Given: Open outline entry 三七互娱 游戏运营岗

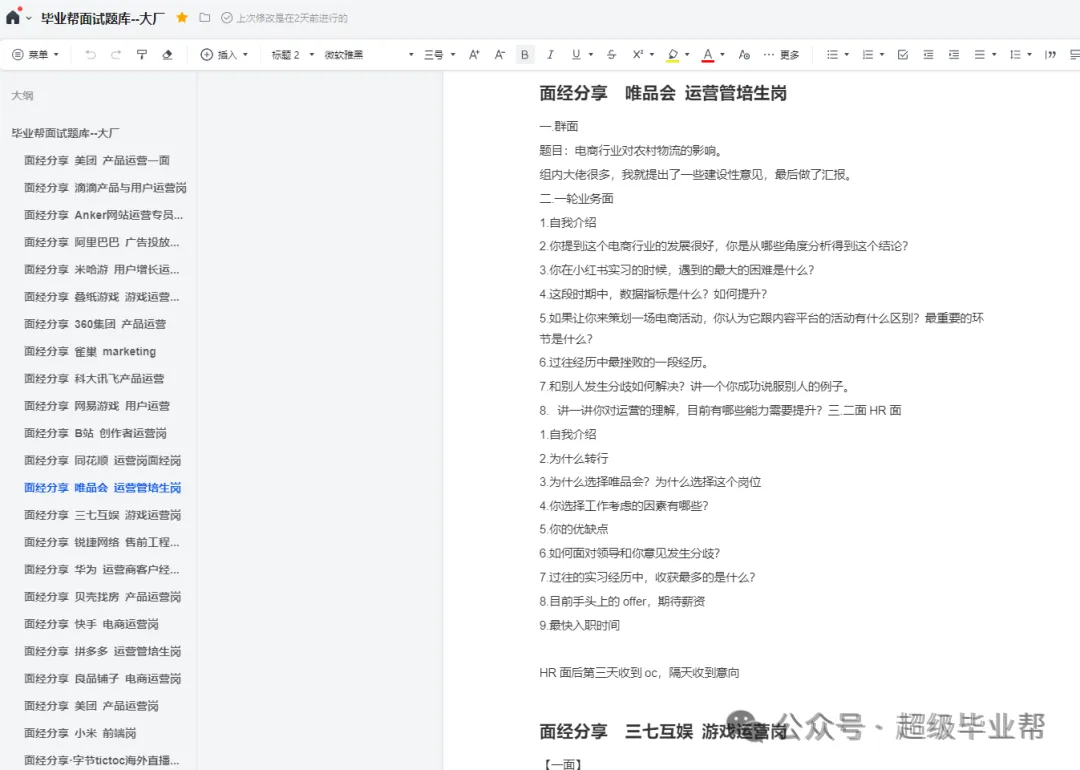Looking at the screenshot, I should 103,514.
